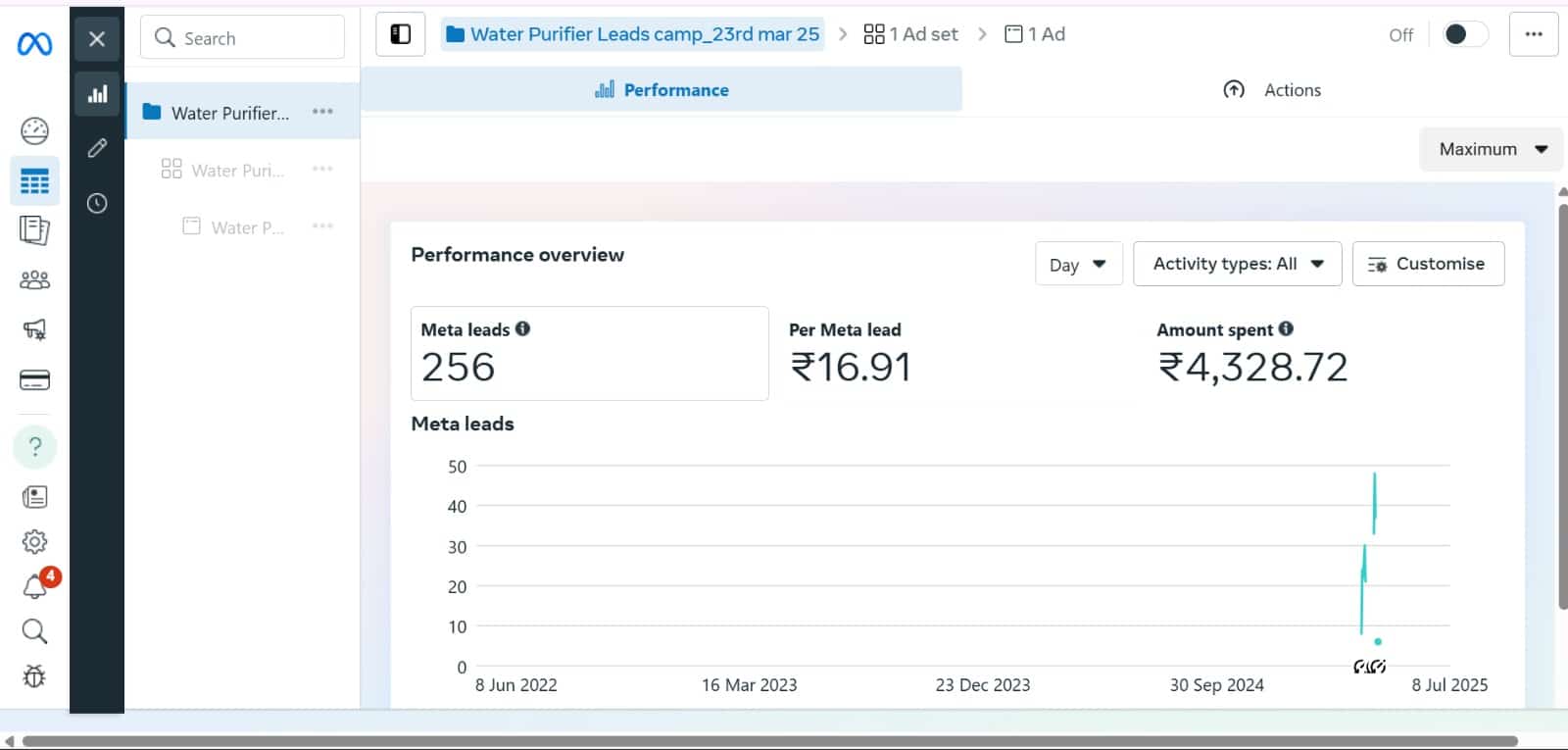The width and height of the screenshot is (1568, 750).
Task: Click the Billing card icon
Action: tap(34, 380)
